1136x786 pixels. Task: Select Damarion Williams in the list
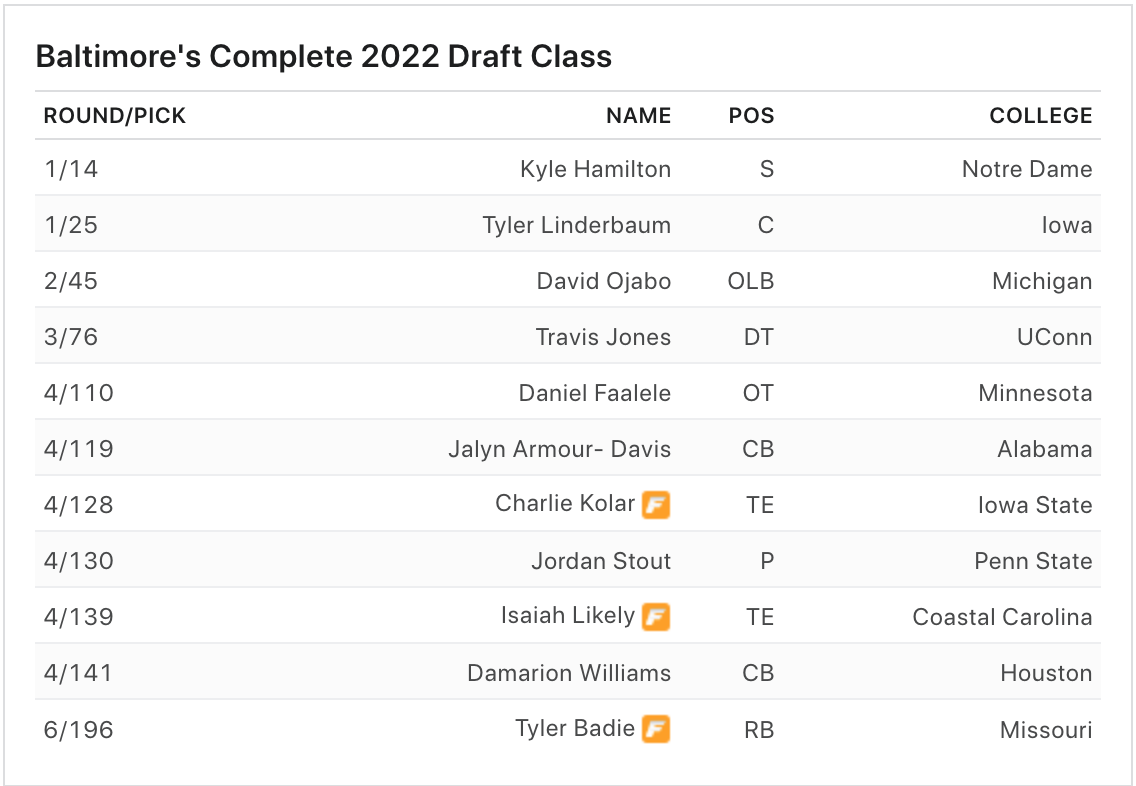[569, 673]
